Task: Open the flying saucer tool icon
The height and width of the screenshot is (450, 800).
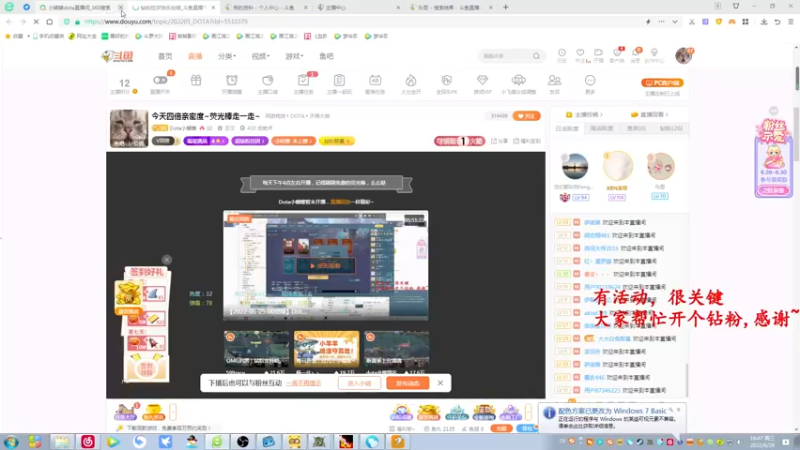Action: 518,80
